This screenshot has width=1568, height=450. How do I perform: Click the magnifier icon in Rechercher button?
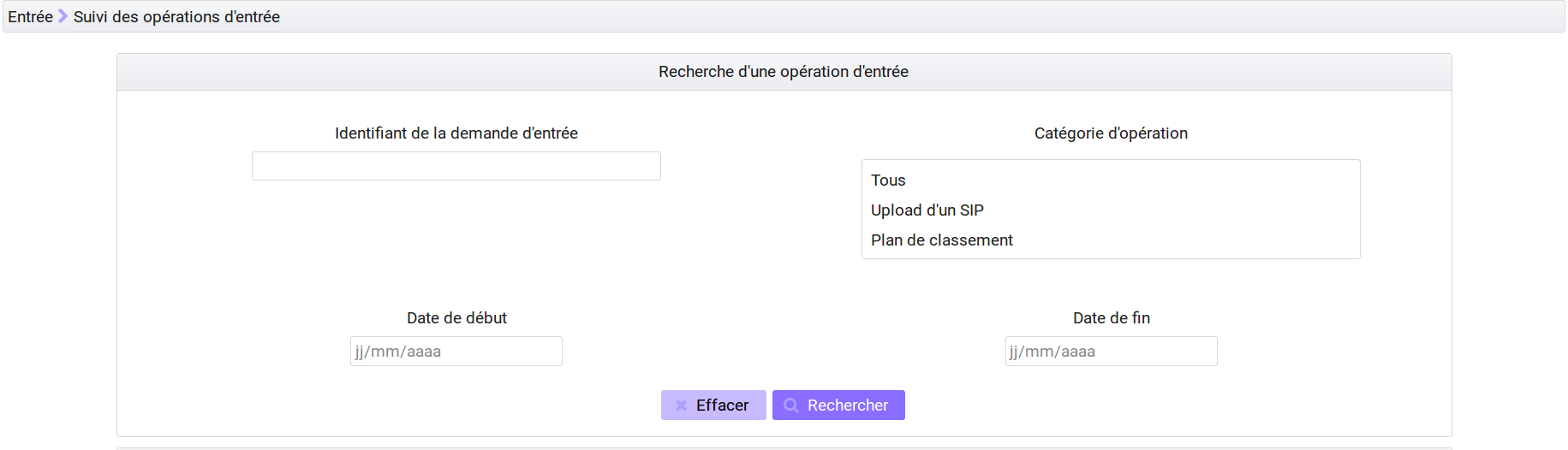click(x=791, y=406)
